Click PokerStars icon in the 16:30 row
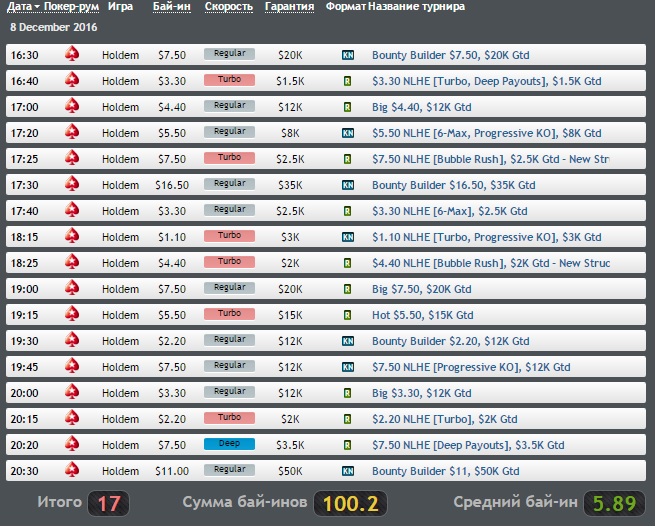Screen dimensions: 657x528 (x=72, y=54)
